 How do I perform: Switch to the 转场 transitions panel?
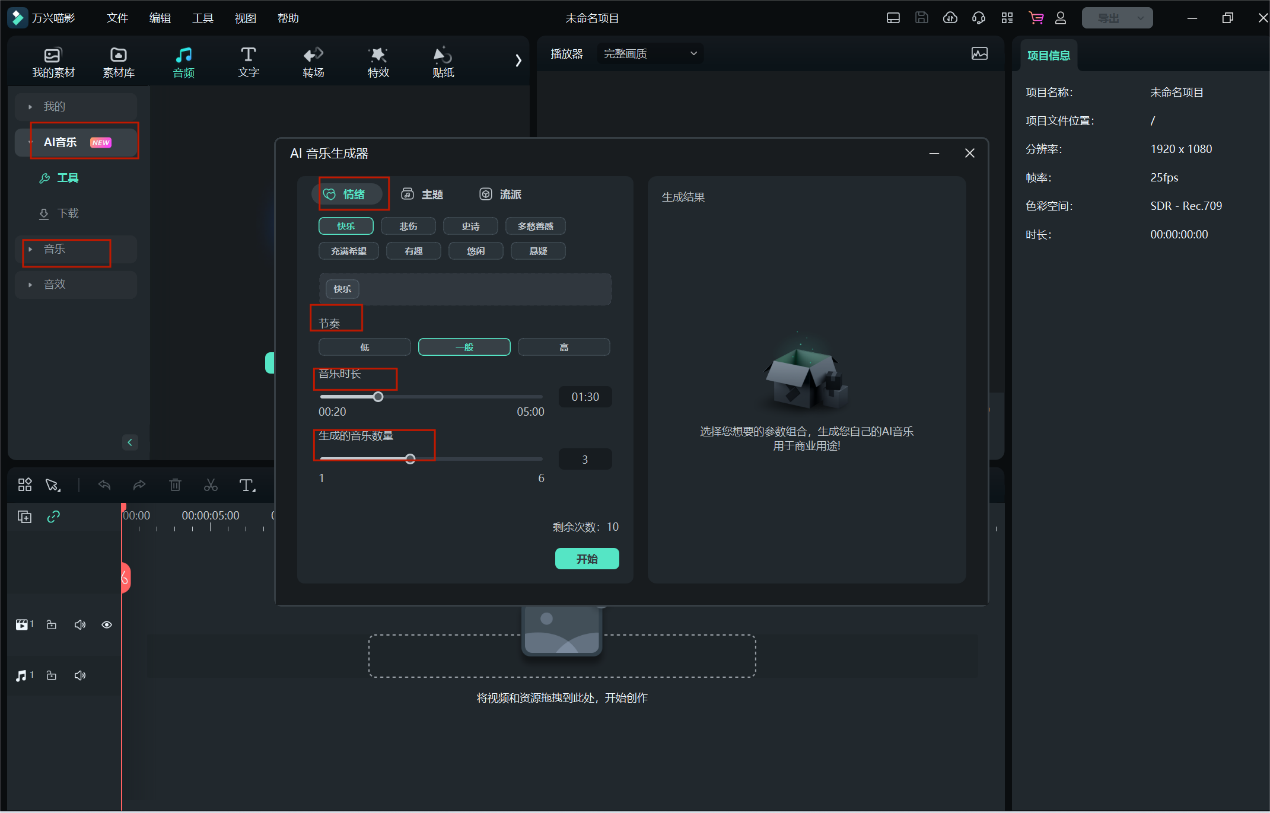[x=313, y=62]
